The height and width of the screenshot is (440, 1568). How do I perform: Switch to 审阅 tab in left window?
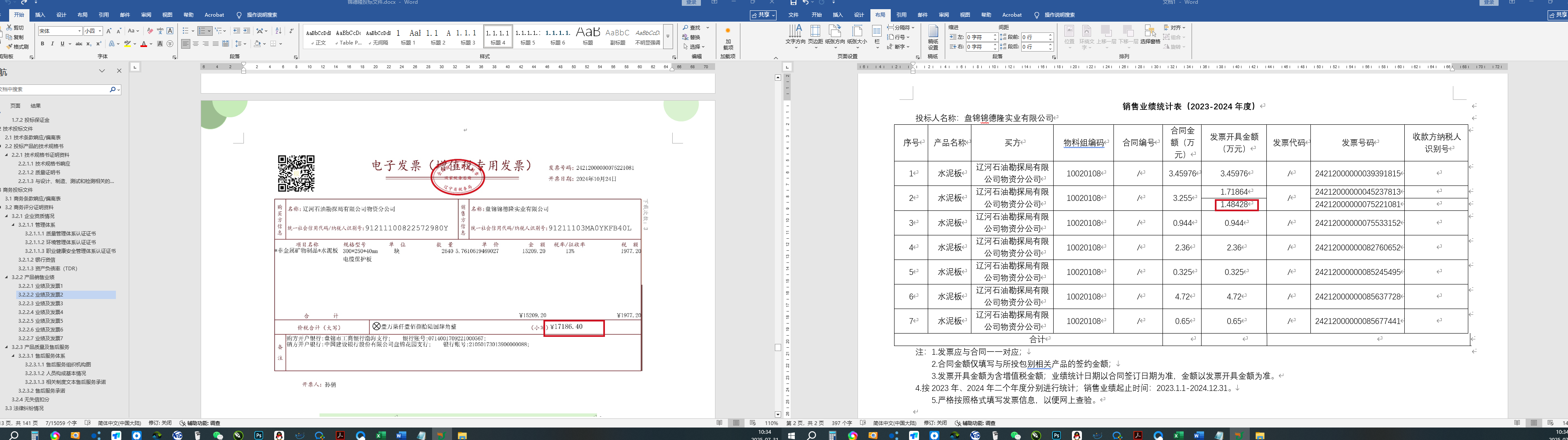pos(146,15)
